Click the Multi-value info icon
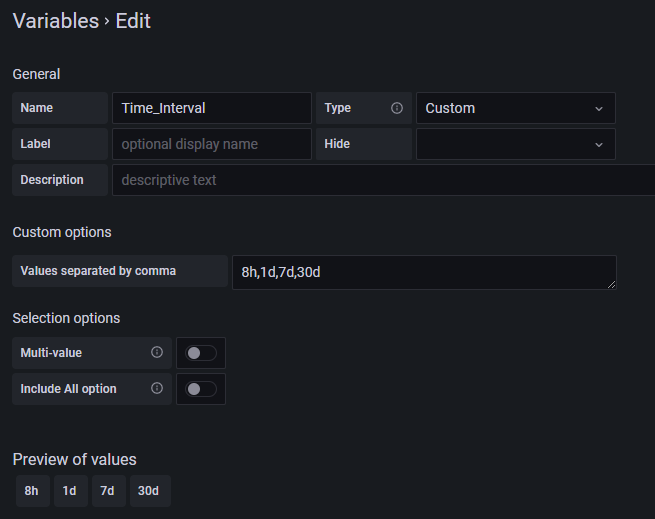Viewport: 655px width, 519px height. 157,352
